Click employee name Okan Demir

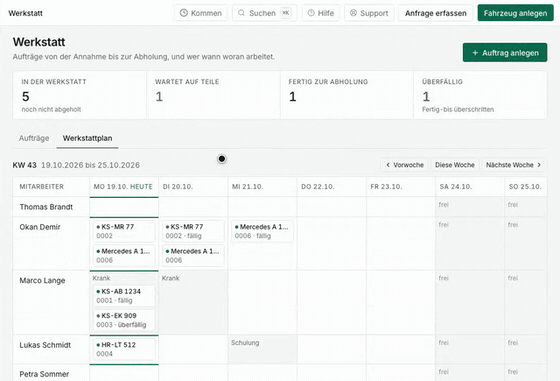point(40,227)
